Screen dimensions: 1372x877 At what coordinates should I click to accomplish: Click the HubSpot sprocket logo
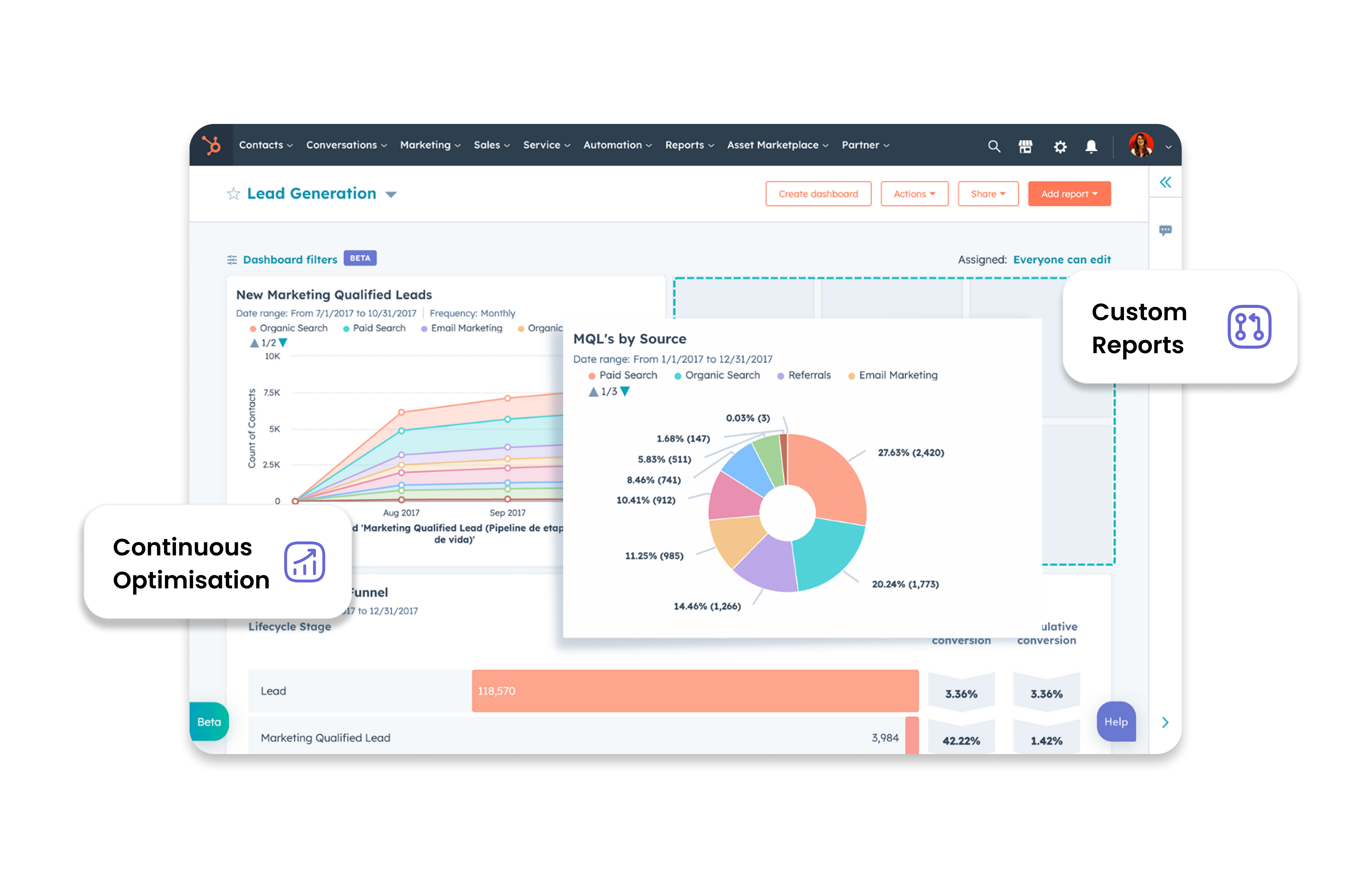click(x=211, y=146)
